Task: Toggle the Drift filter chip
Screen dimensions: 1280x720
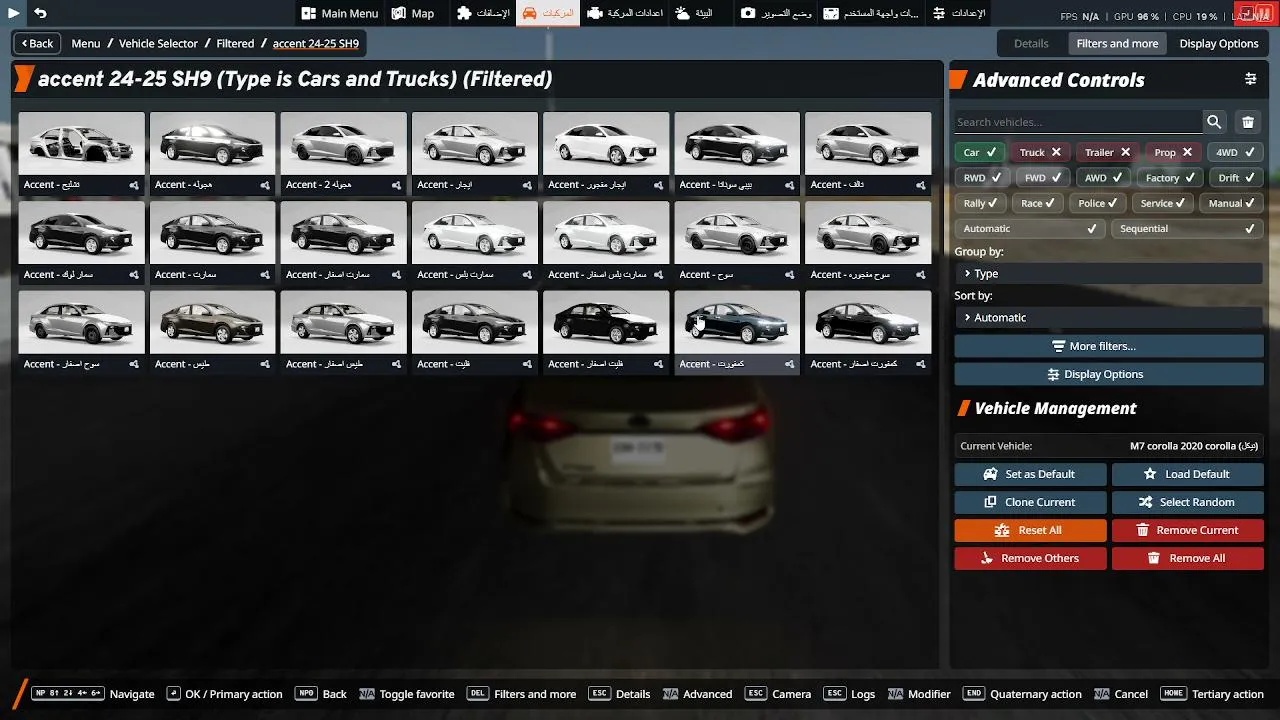Action: pos(1236,178)
